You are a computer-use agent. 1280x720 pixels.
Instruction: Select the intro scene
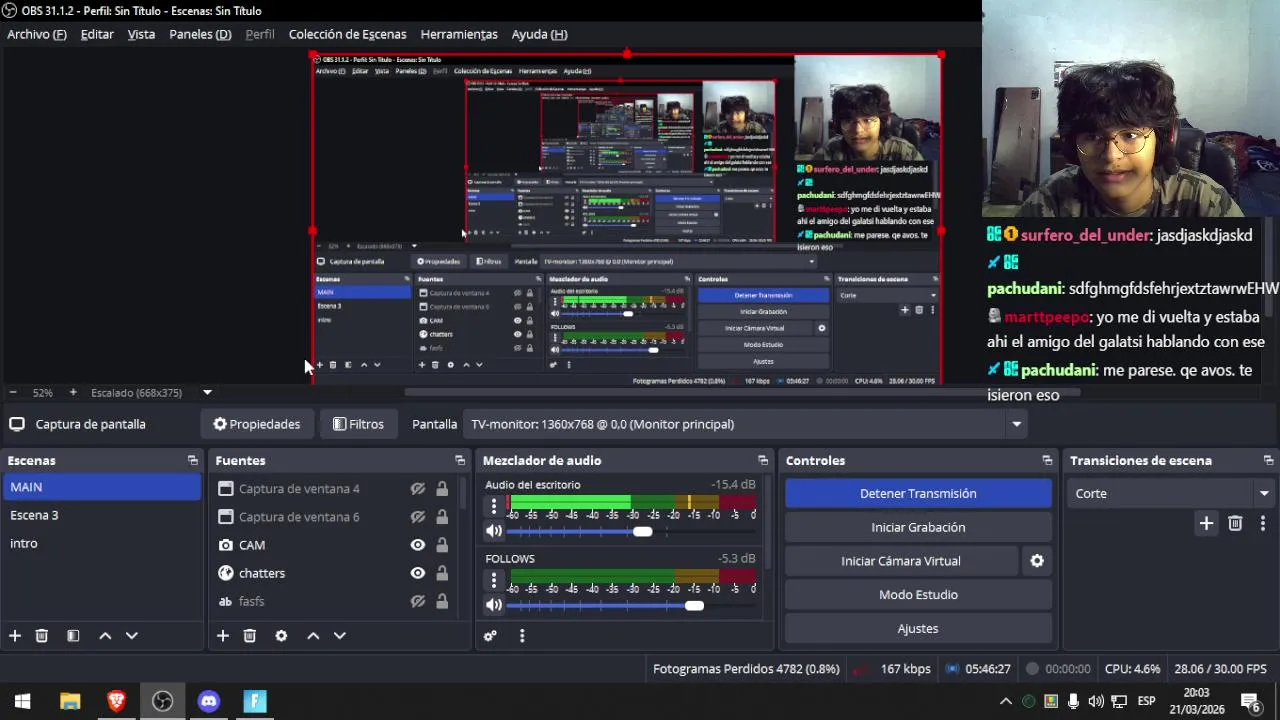coord(102,543)
